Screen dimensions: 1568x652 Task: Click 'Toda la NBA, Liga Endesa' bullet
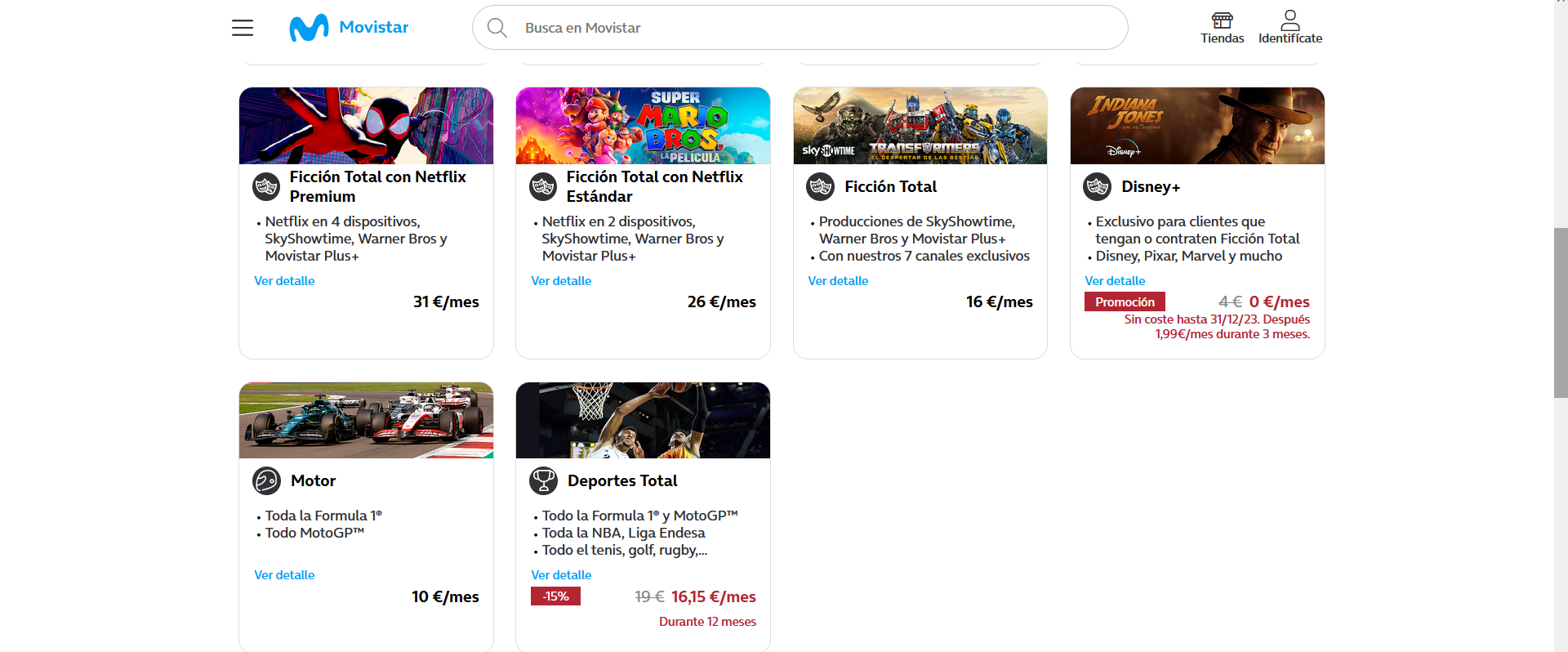pyautogui.click(x=624, y=533)
